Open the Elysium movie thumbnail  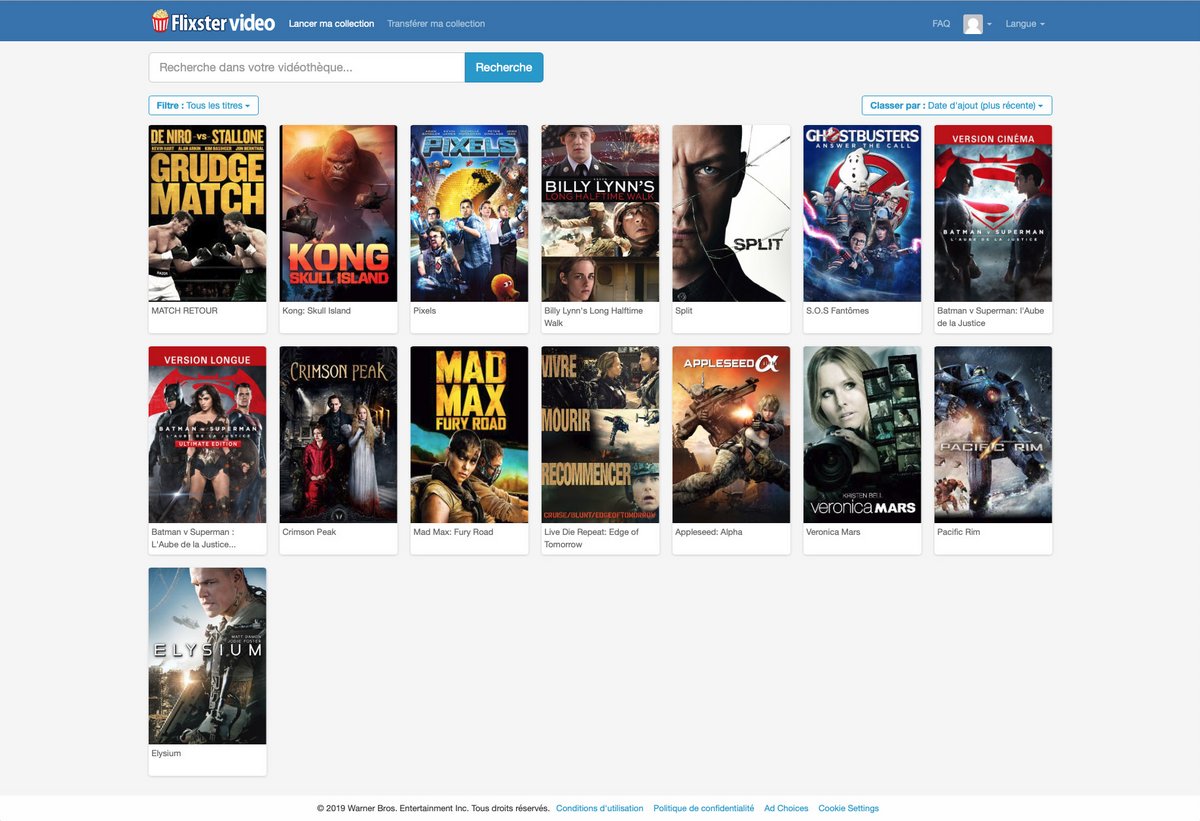(x=207, y=656)
